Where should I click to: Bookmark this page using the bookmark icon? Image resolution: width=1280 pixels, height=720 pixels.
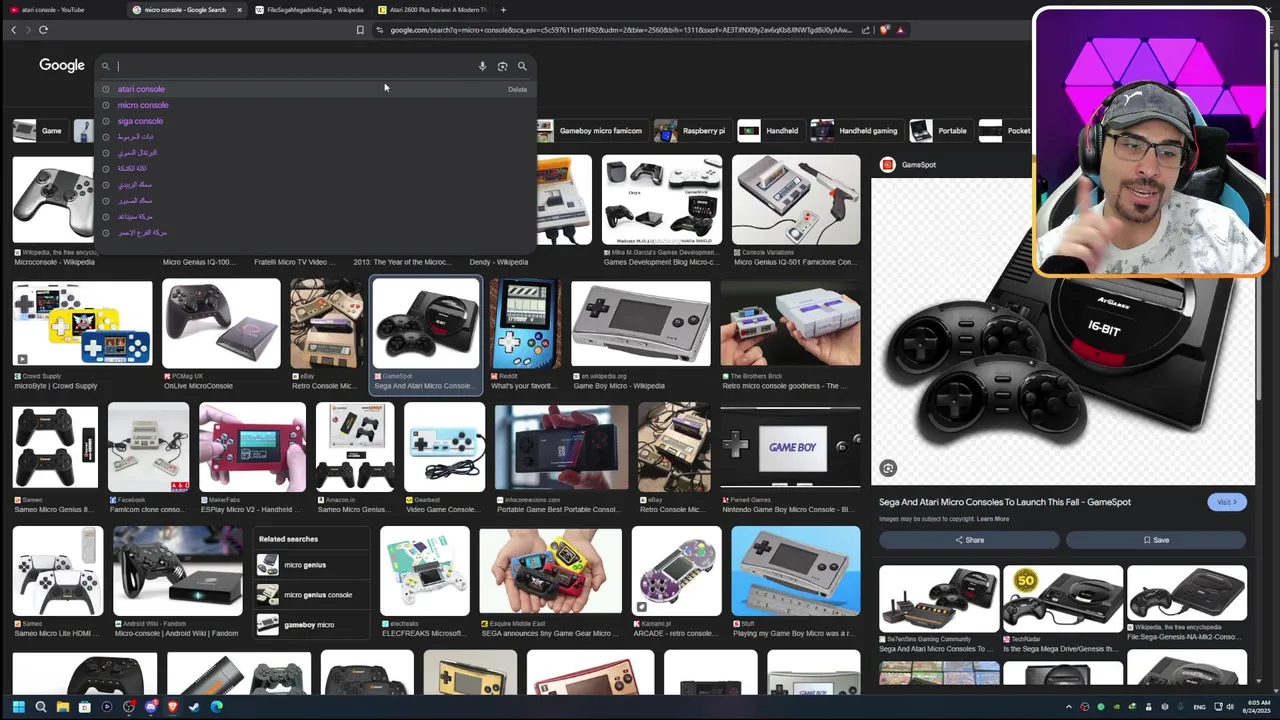click(360, 30)
